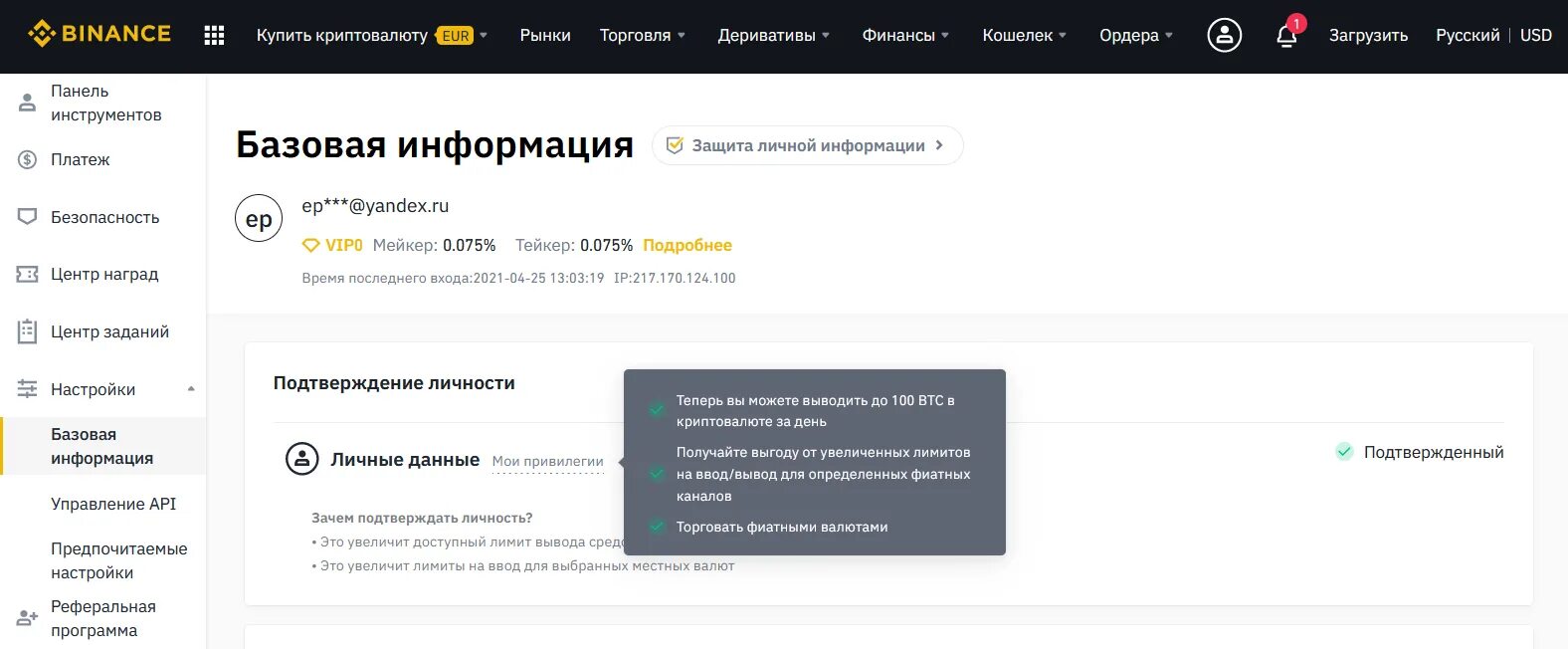
Task: Click the VIP0 diamond icon
Action: click(x=311, y=245)
